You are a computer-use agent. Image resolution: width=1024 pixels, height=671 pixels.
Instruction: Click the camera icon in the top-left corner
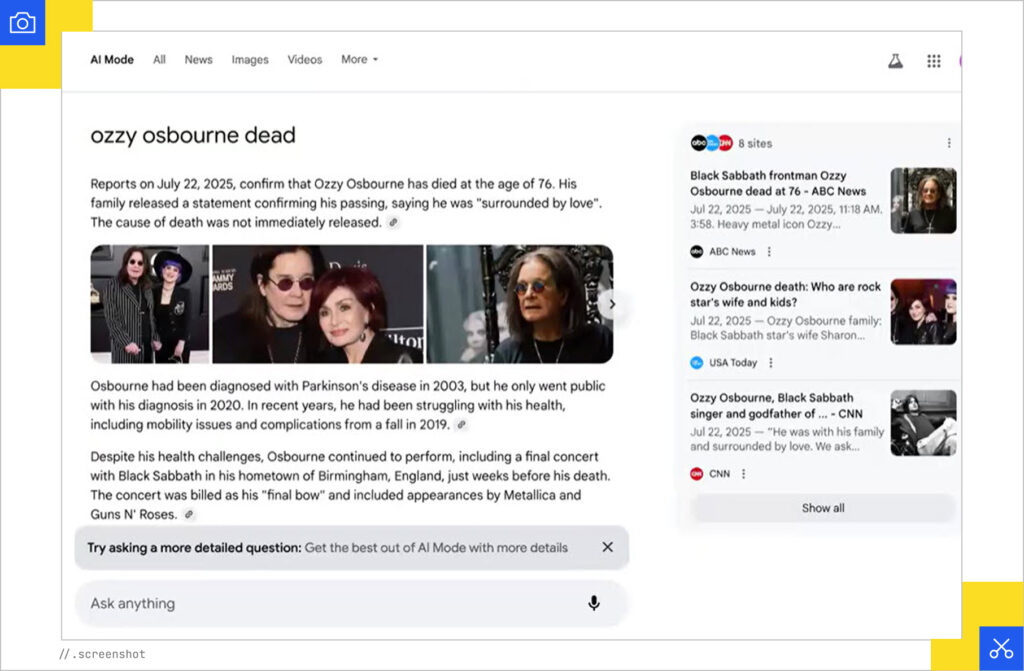(23, 22)
